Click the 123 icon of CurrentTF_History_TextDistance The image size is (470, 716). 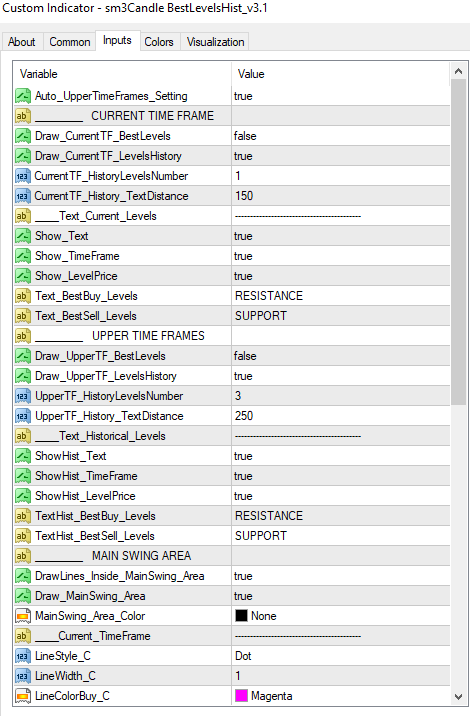tap(22, 196)
